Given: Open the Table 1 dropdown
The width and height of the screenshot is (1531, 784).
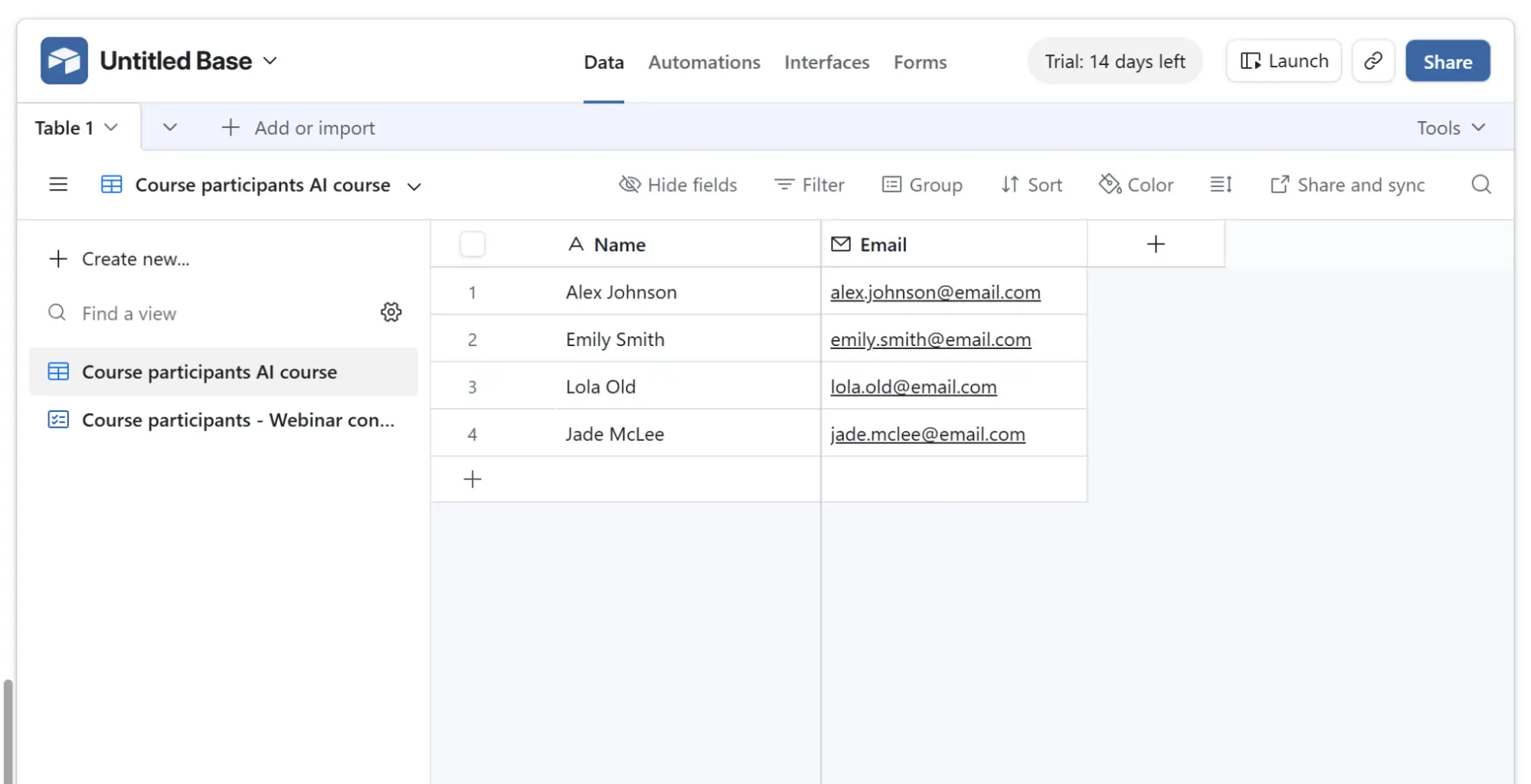Looking at the screenshot, I should 76,127.
